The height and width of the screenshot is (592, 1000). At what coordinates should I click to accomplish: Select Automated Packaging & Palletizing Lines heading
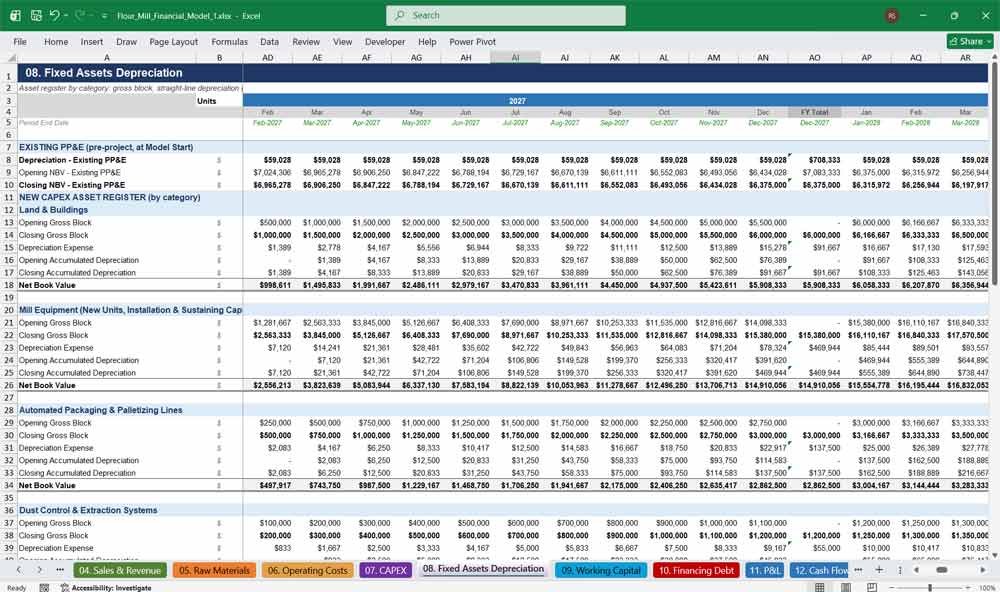pos(107,410)
